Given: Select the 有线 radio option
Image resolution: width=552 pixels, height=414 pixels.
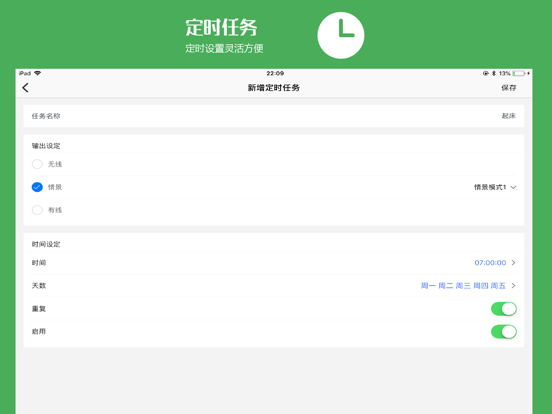Looking at the screenshot, I should click(37, 210).
